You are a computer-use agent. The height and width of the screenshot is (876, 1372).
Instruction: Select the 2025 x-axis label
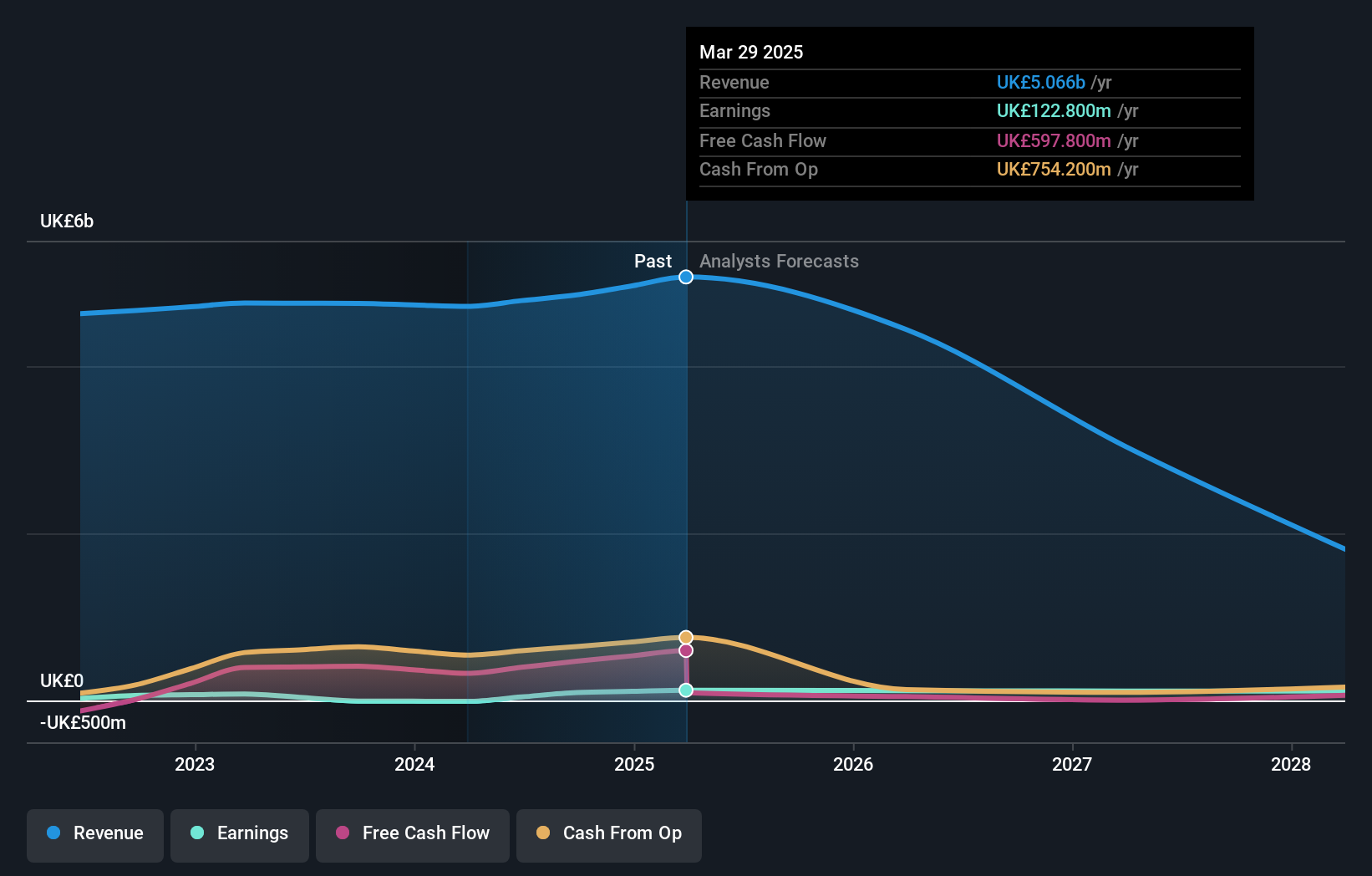click(634, 764)
